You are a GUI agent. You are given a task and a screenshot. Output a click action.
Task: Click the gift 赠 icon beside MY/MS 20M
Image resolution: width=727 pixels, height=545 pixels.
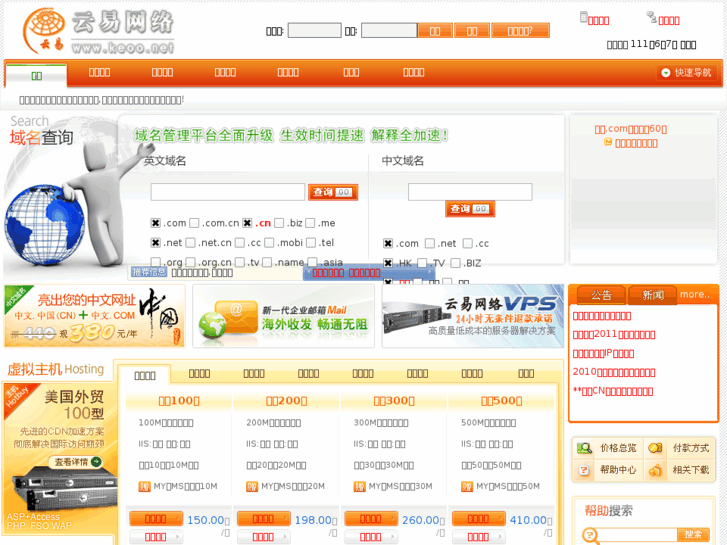coord(252,487)
